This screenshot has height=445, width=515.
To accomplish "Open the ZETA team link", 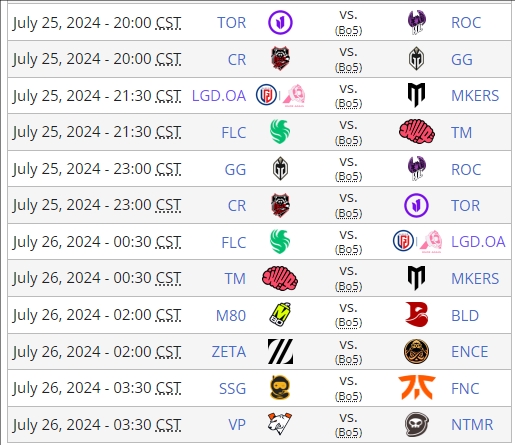I will click(229, 352).
